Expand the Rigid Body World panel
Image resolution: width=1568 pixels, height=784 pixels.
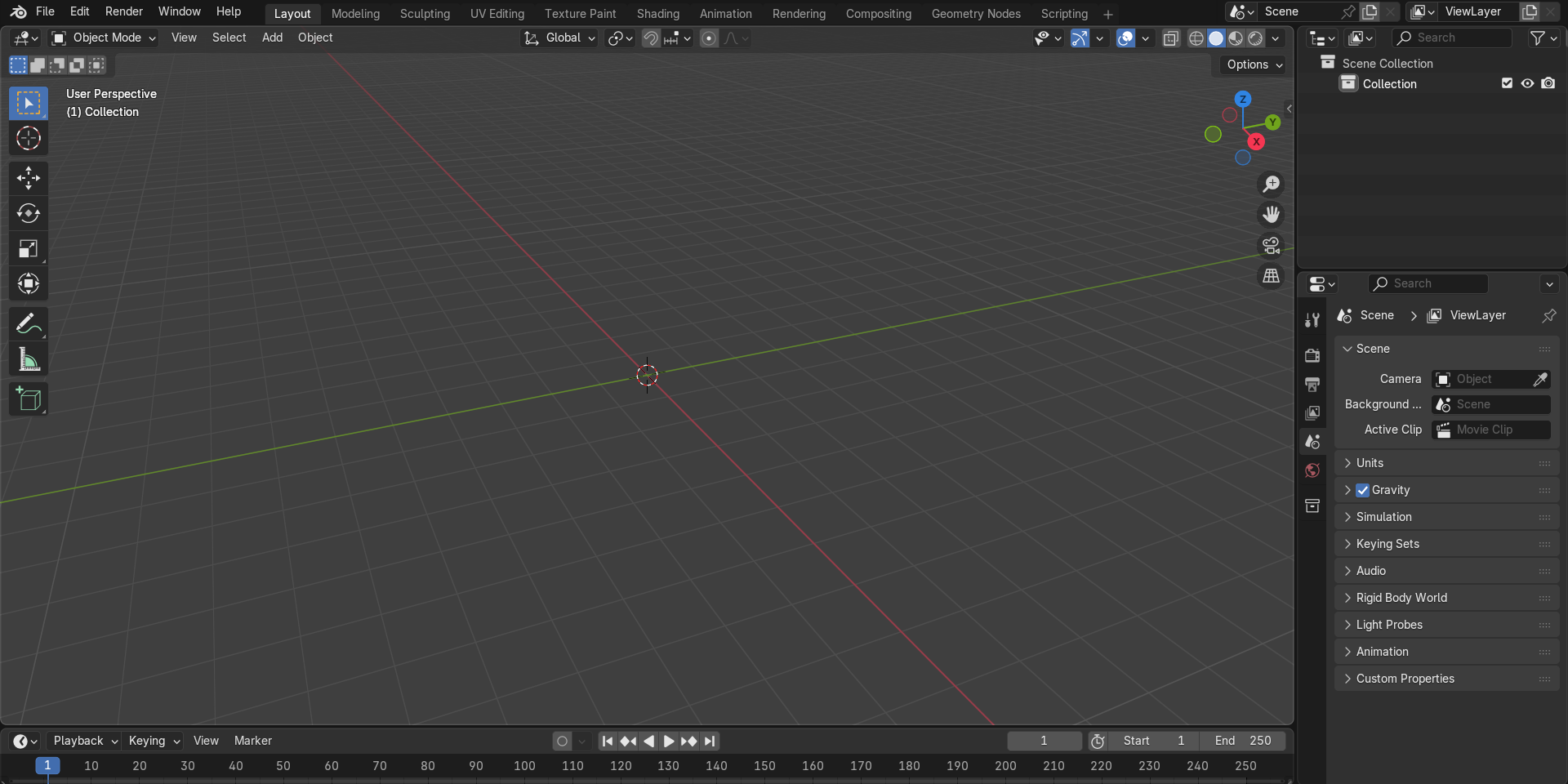coord(1446,598)
